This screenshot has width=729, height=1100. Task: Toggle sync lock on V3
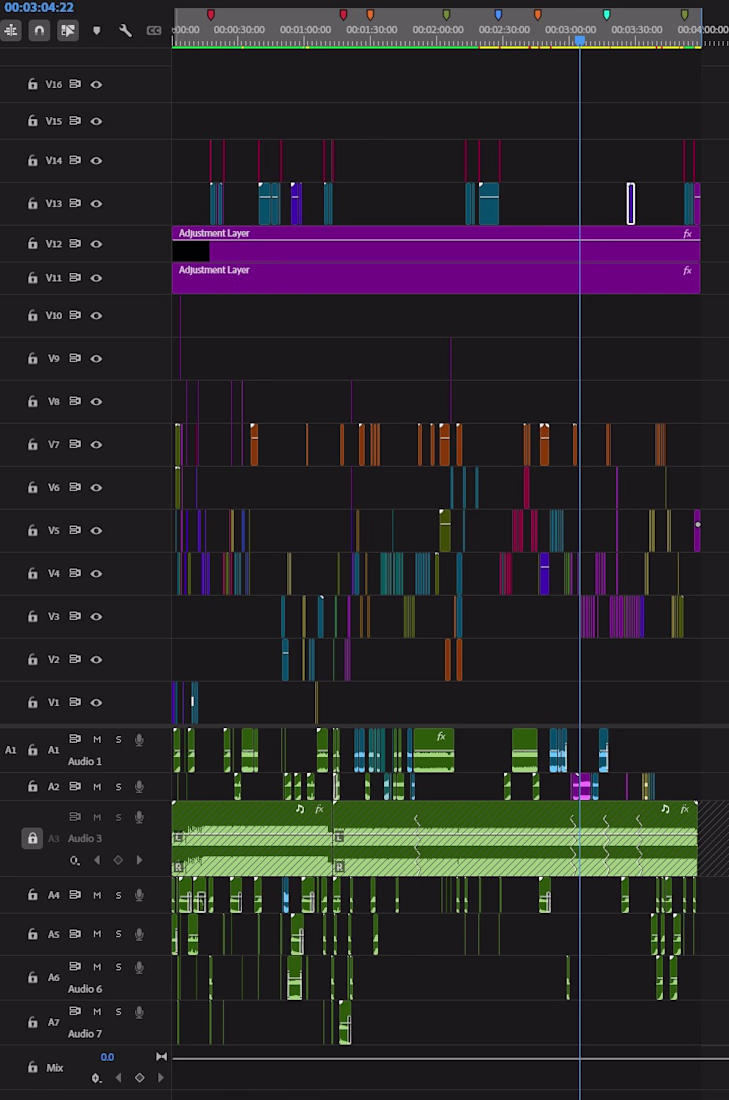click(x=75, y=615)
